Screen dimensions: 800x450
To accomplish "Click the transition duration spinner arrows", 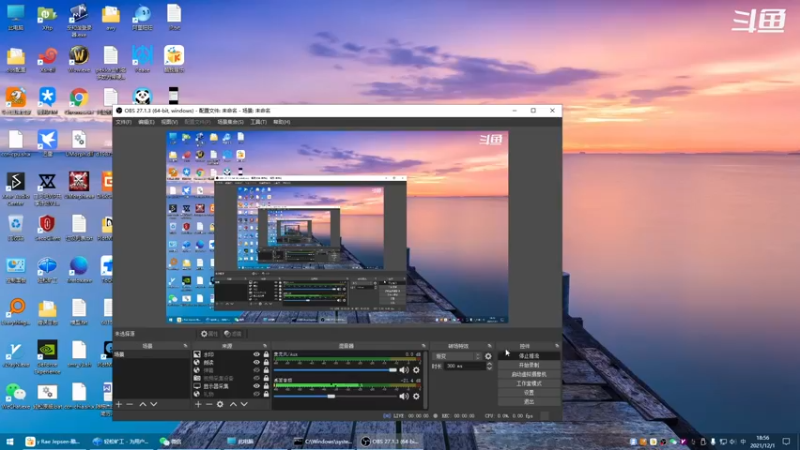I will [489, 366].
